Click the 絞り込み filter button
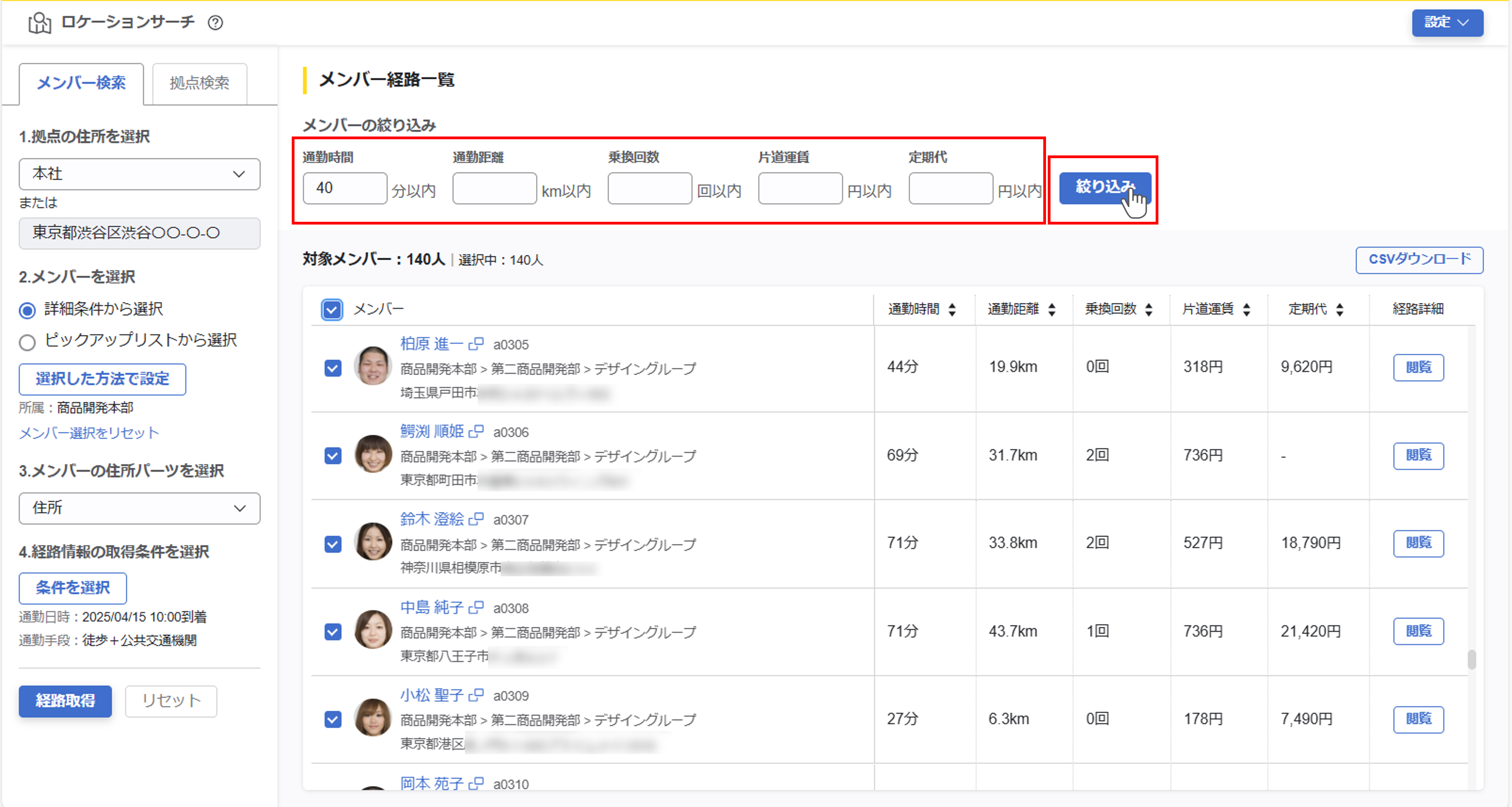The height and width of the screenshot is (807, 1512). coord(1105,188)
